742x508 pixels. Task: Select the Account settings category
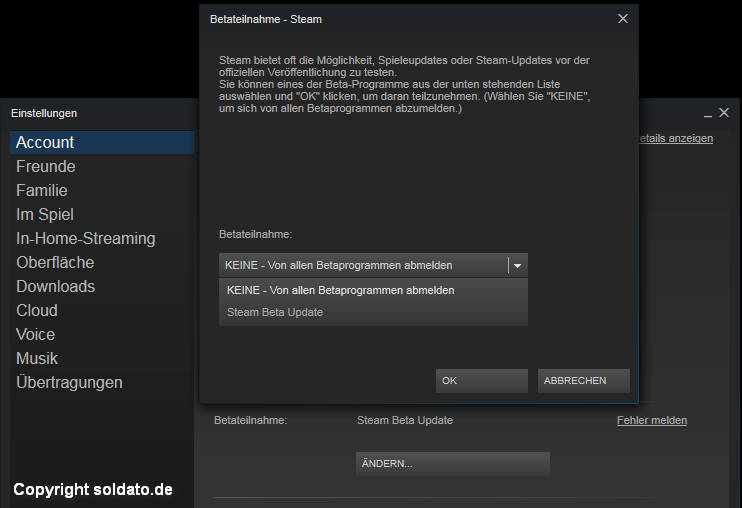pyautogui.click(x=102, y=142)
